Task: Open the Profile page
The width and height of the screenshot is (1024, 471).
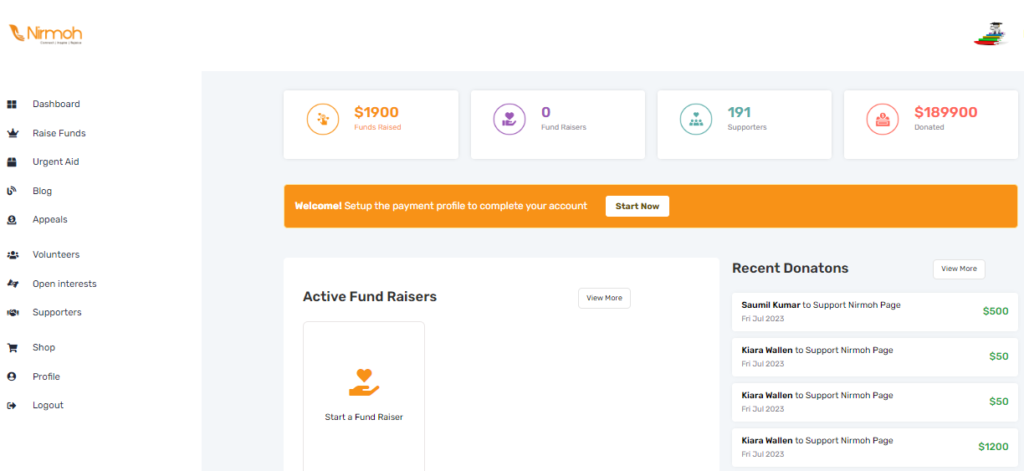Action: 46,377
